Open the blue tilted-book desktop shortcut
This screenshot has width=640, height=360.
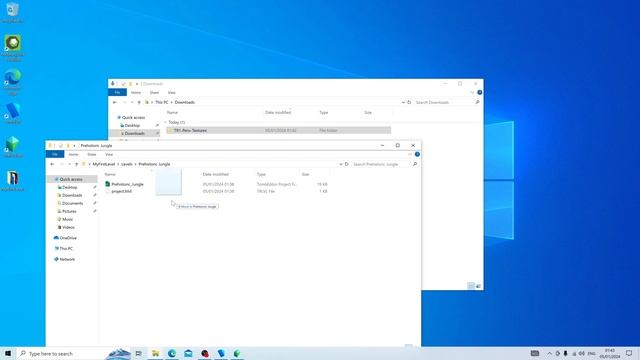[x=12, y=113]
